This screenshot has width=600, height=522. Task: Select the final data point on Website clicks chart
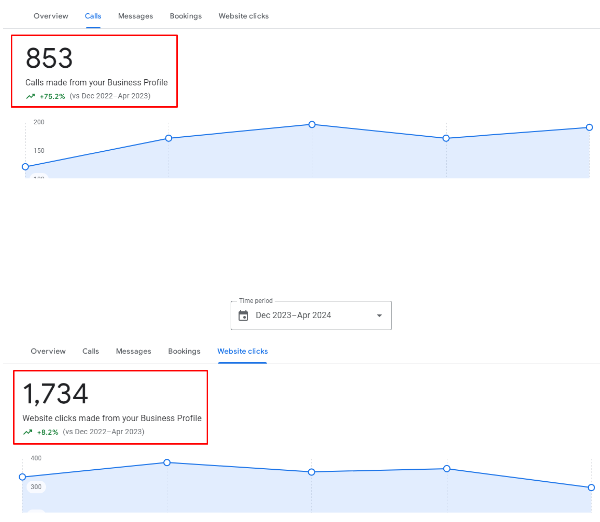(591, 488)
